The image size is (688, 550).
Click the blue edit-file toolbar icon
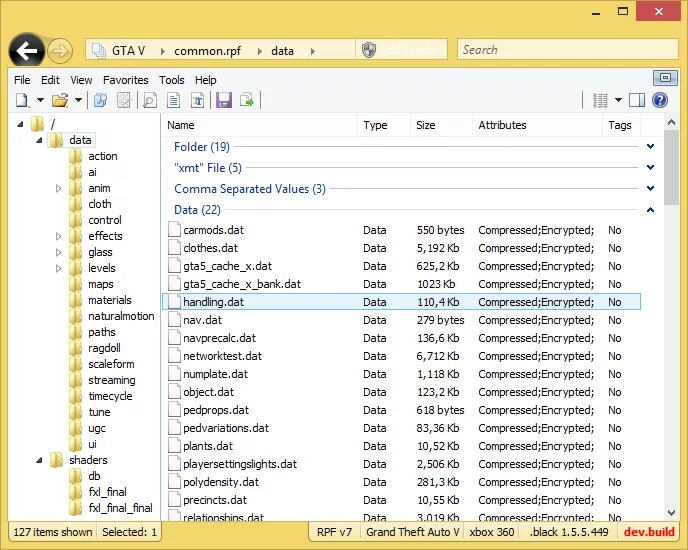[100, 101]
